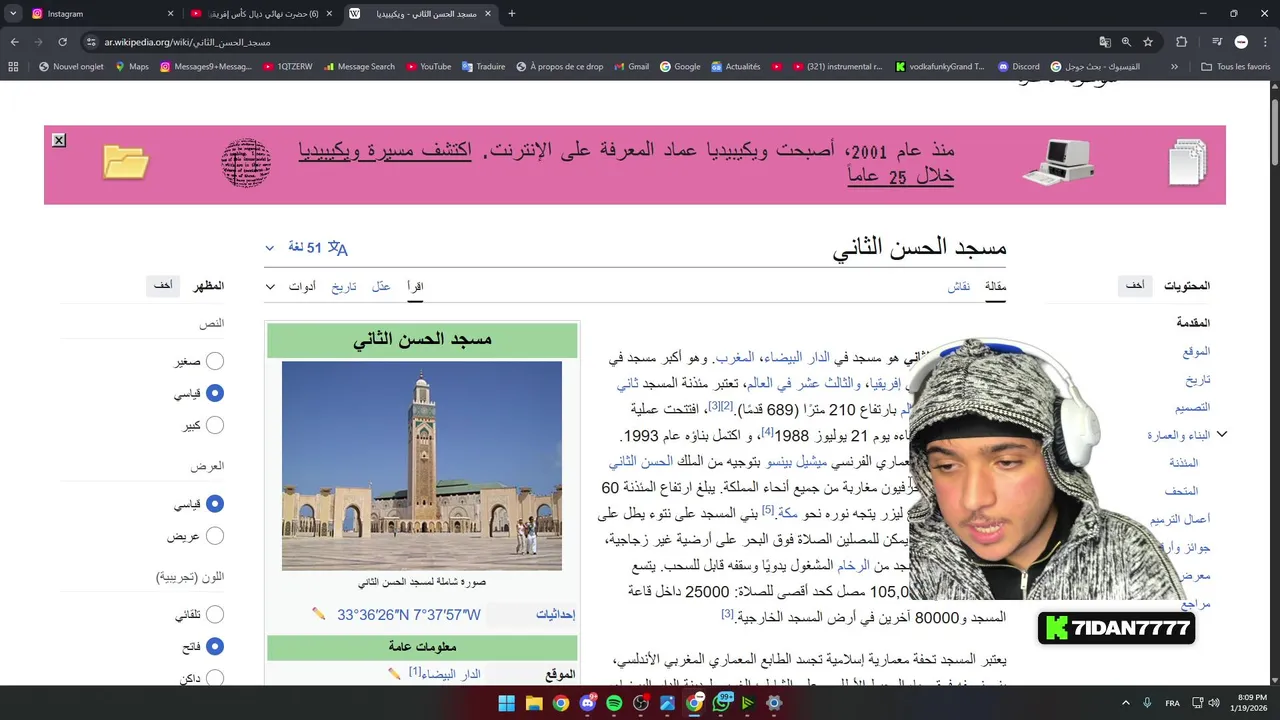Edit coordinates with the pencil icon
1280x720 pixels.
click(x=318, y=614)
